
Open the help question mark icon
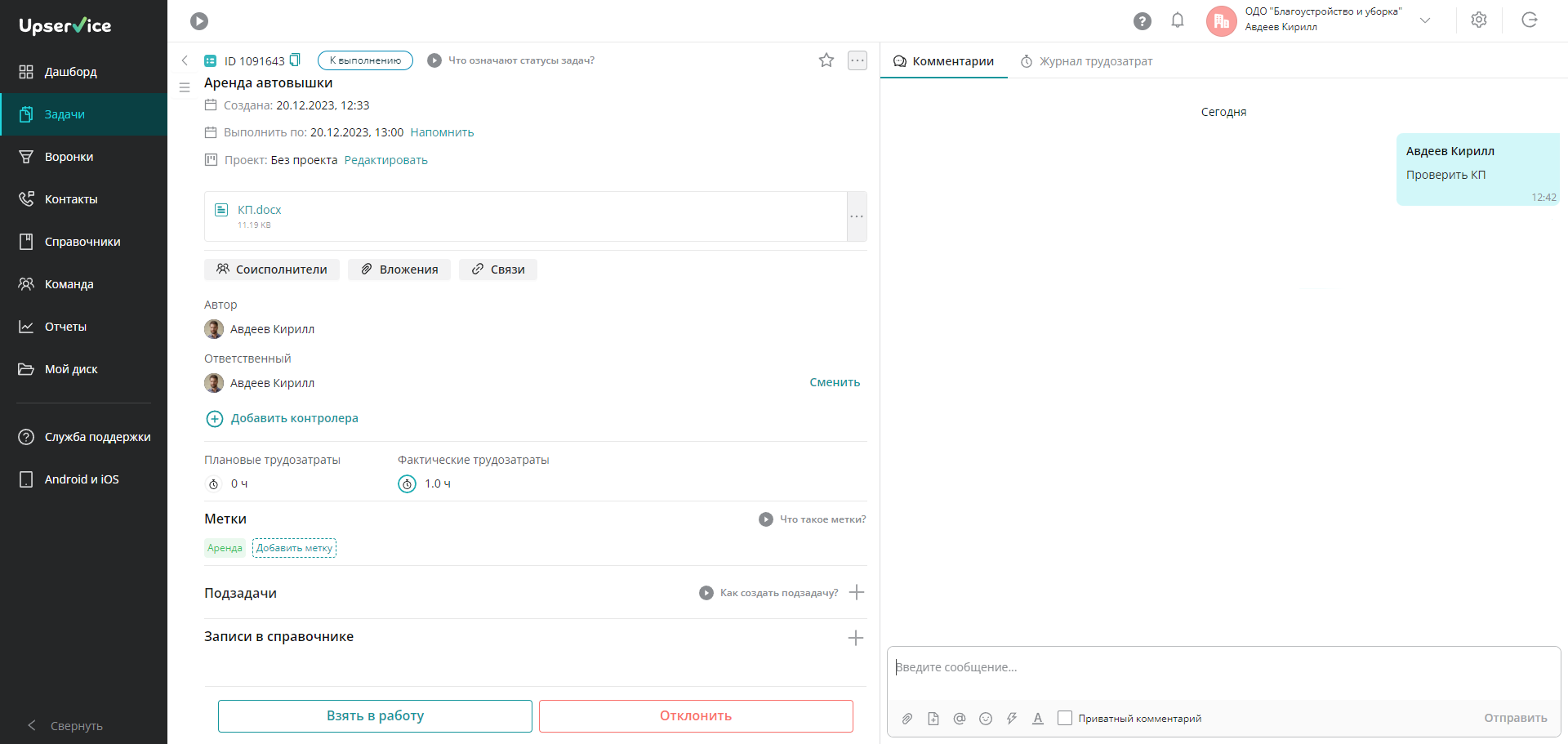pos(1143,21)
